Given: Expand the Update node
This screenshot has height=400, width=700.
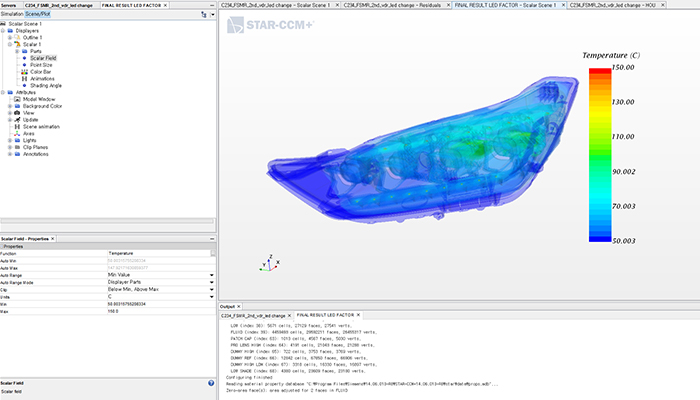Looking at the screenshot, I should pos(10,120).
